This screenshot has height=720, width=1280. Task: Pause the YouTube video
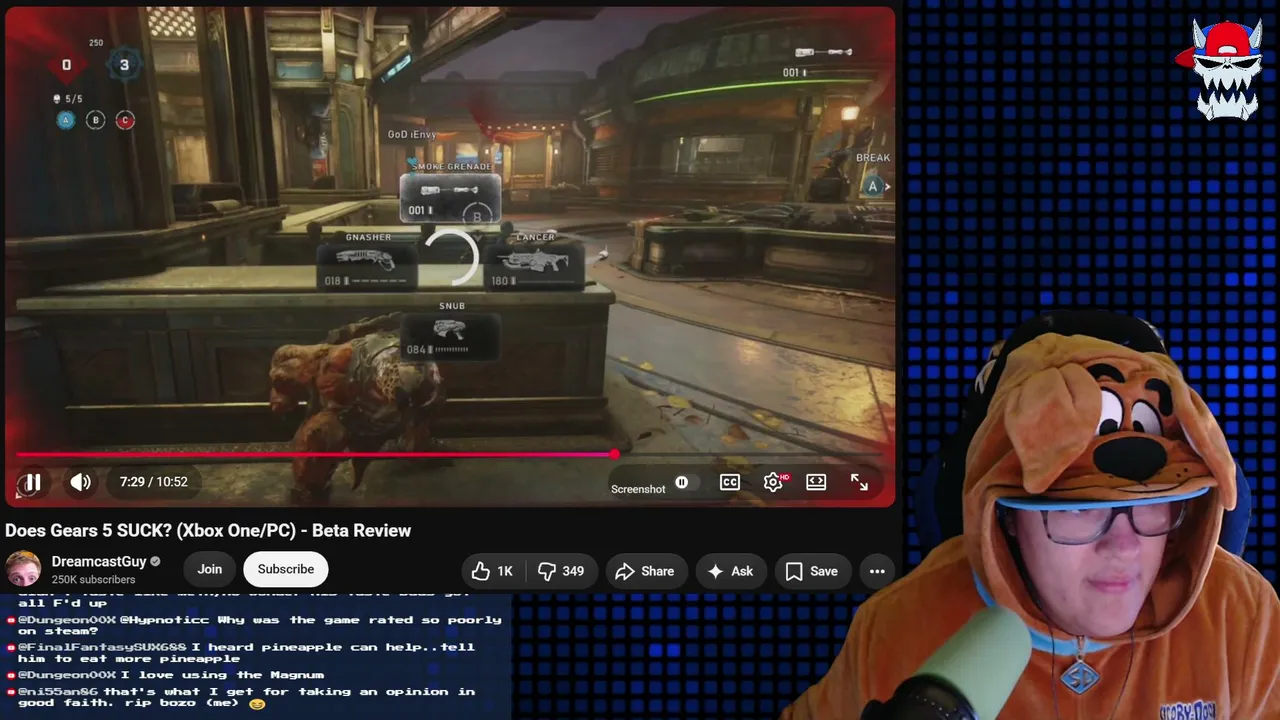pyautogui.click(x=32, y=483)
